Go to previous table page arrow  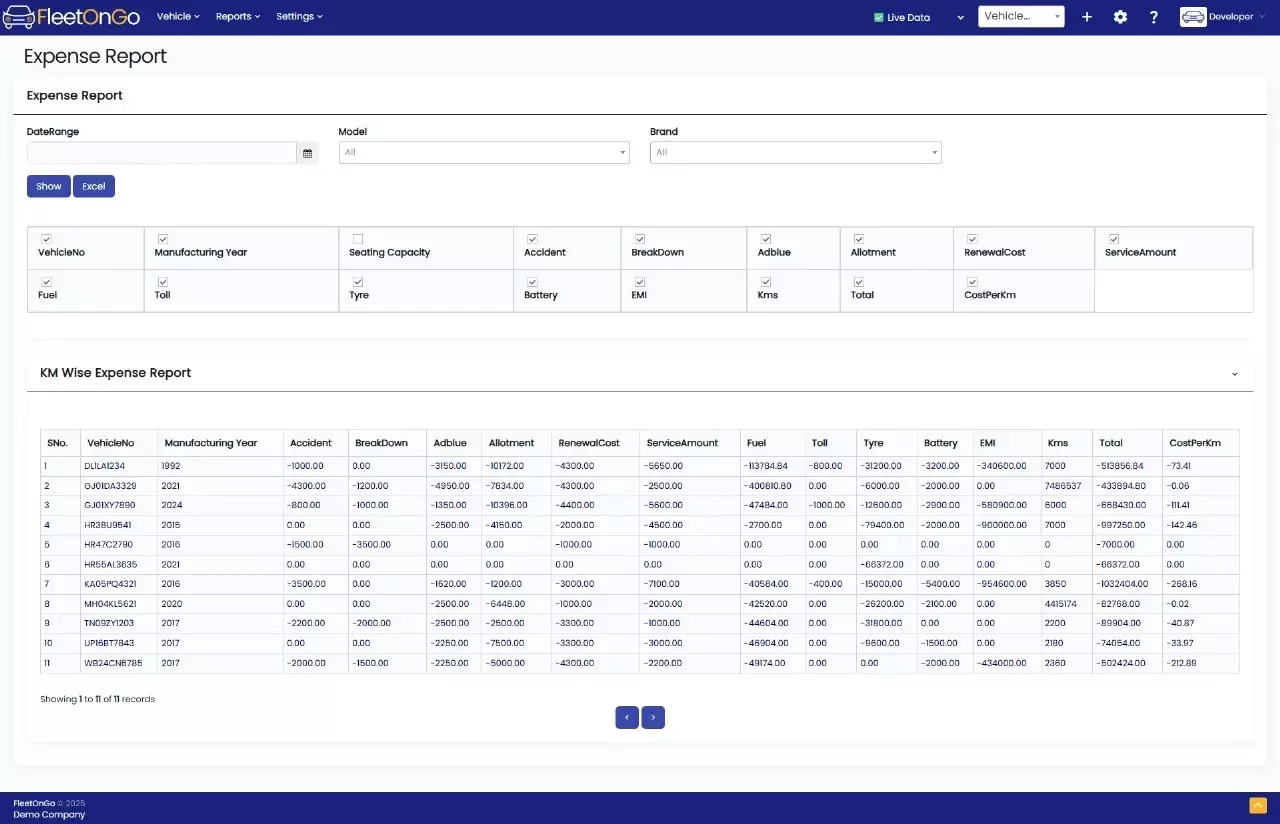627,717
